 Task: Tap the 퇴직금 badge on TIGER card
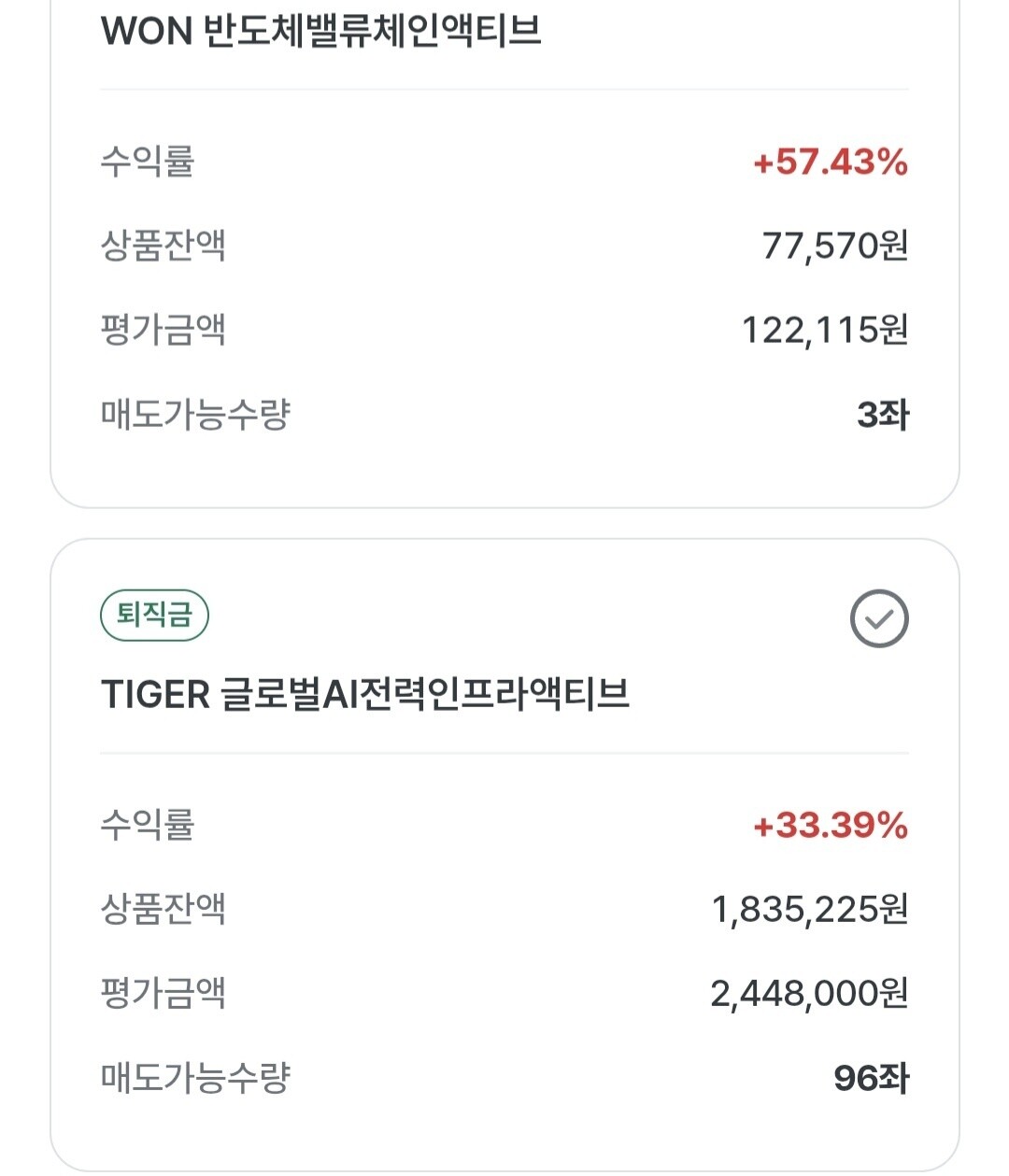tap(154, 616)
